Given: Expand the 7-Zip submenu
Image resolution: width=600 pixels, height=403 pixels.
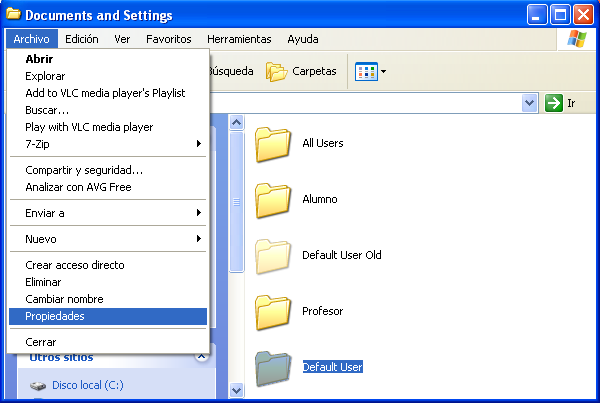Looking at the screenshot, I should coord(108,144).
